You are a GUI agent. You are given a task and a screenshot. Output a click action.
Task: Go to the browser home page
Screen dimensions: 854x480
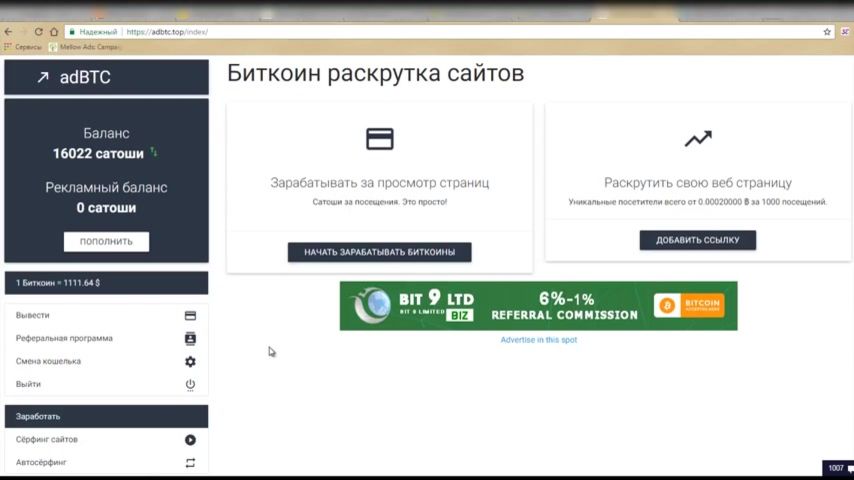tap(54, 32)
